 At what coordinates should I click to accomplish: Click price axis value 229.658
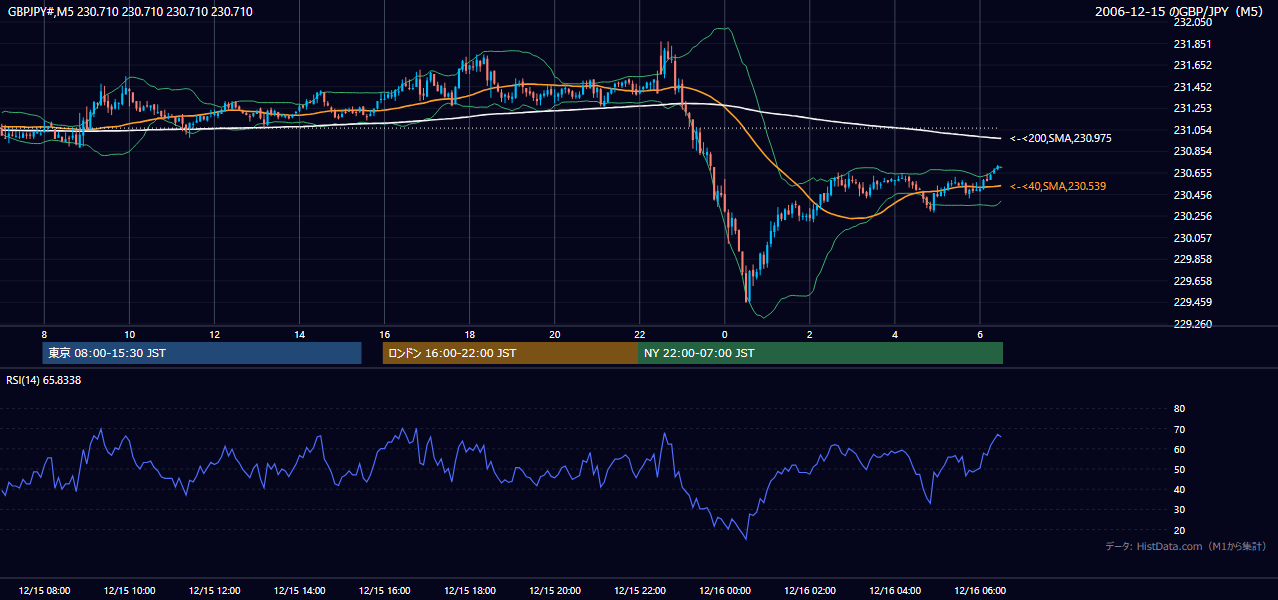pyautogui.click(x=1193, y=281)
